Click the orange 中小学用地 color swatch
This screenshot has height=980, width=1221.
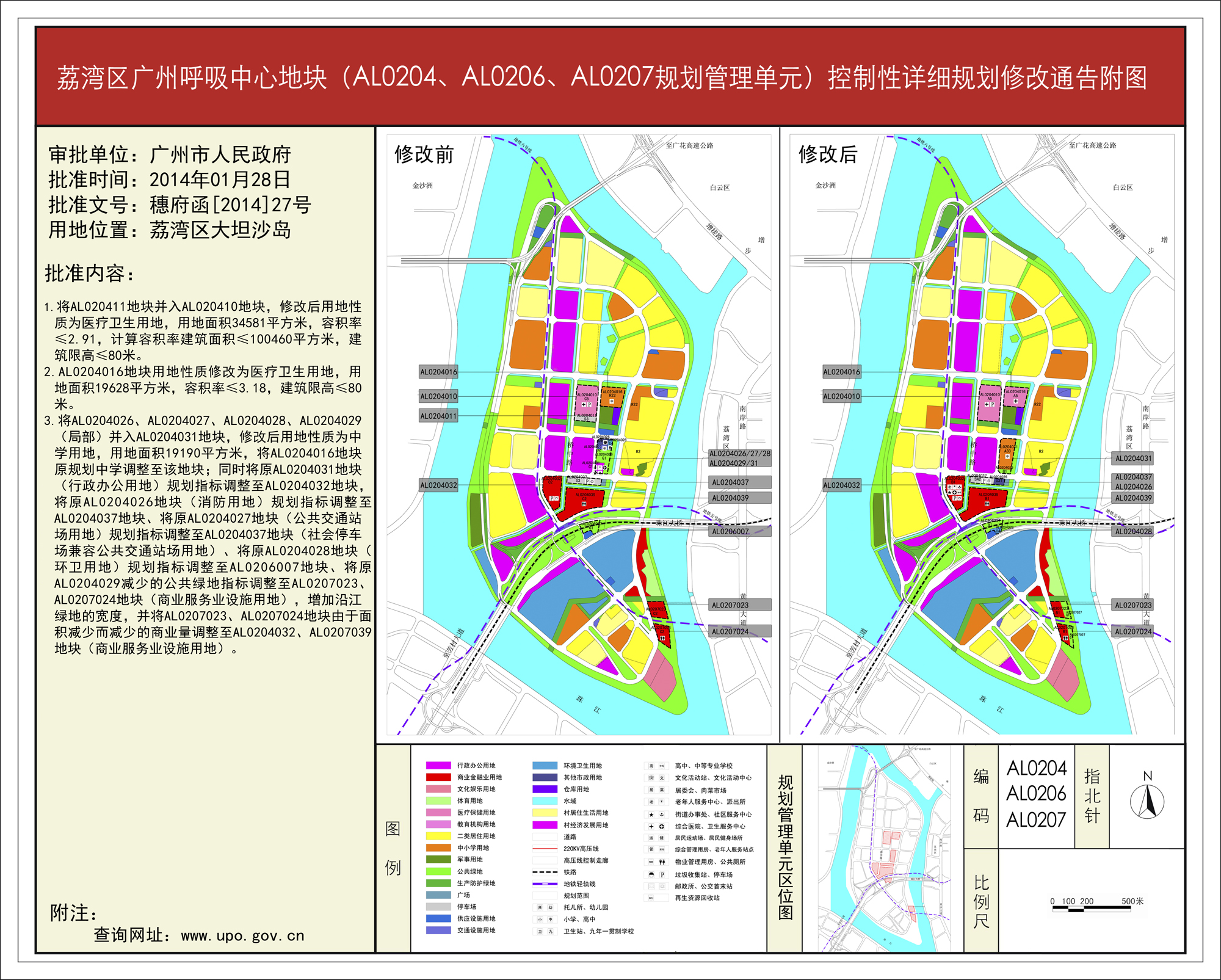pos(438,848)
